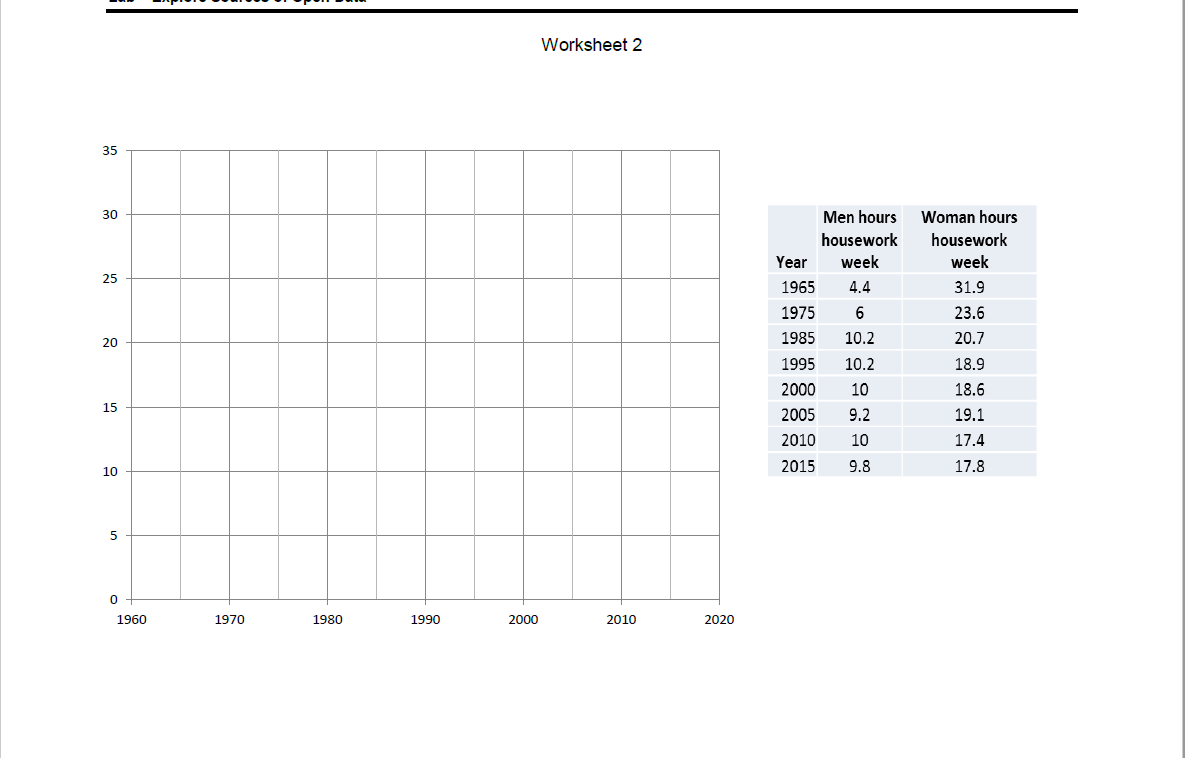Click the x-axis label 1980

327,620
